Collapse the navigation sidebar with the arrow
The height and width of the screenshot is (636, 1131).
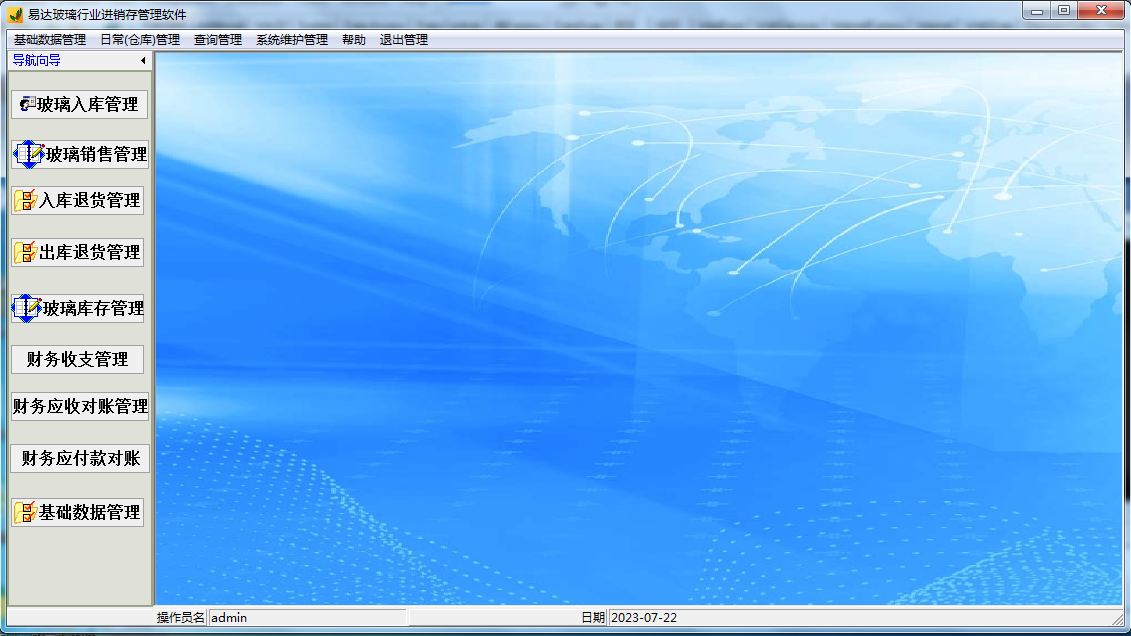click(x=141, y=60)
